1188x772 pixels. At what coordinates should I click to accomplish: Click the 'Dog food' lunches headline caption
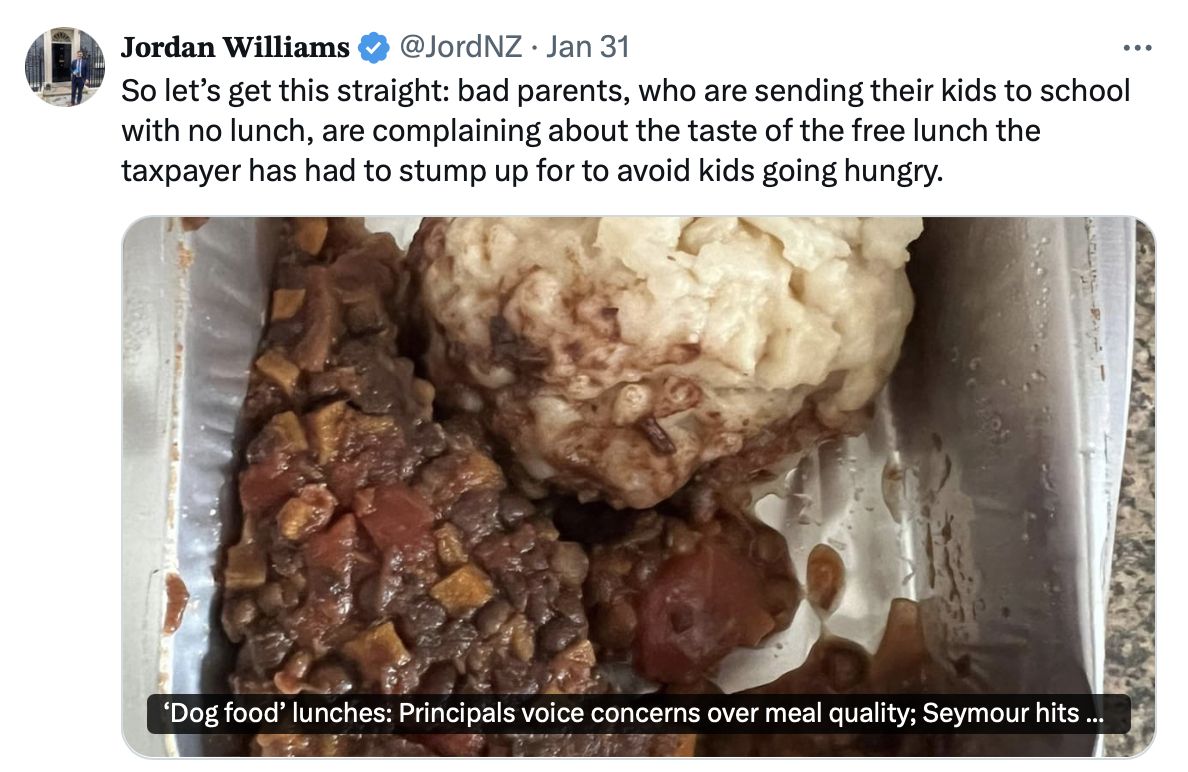click(x=638, y=714)
